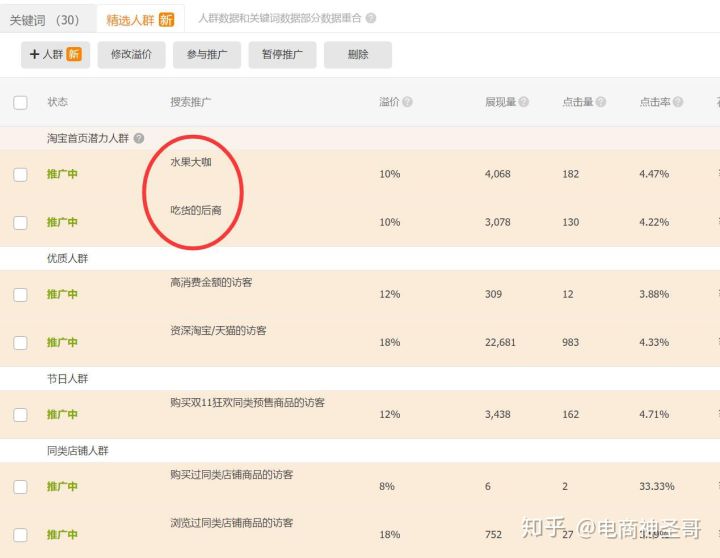Click help icon after 人群数据和关键词数据 notice

pyautogui.click(x=371, y=19)
